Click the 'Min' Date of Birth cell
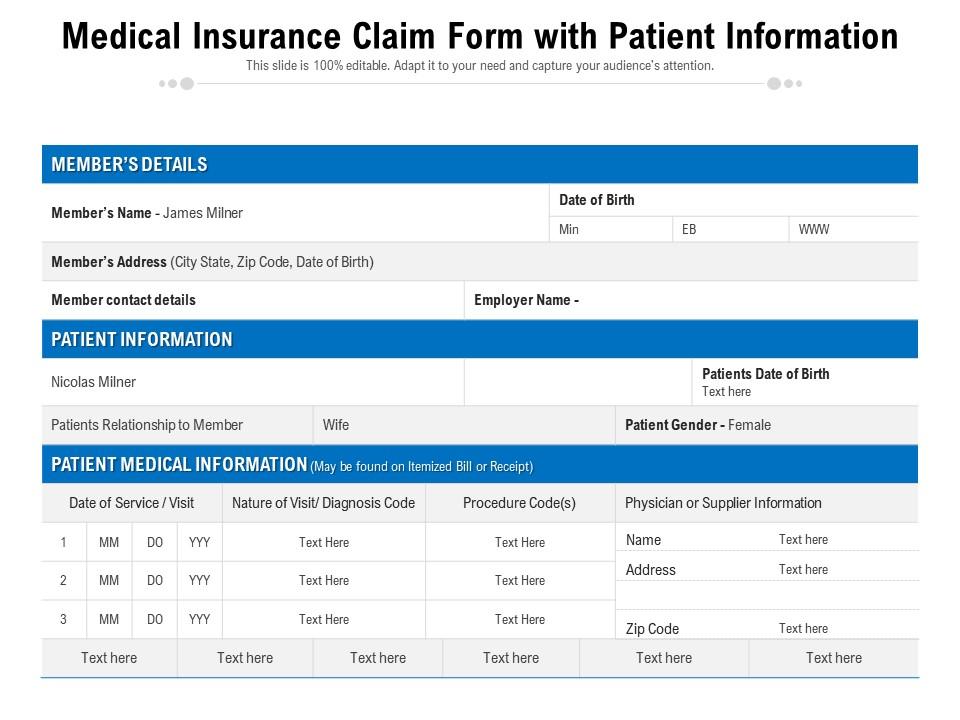This screenshot has height=720, width=960. (569, 230)
